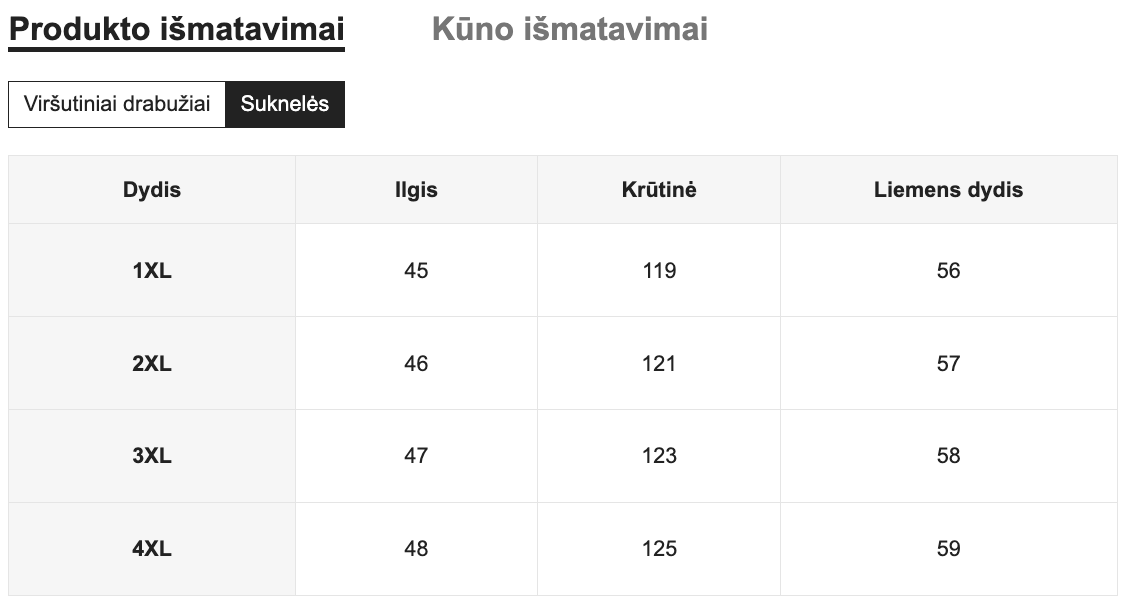Choose the Viršutiniai drabužiai category

pos(117,104)
